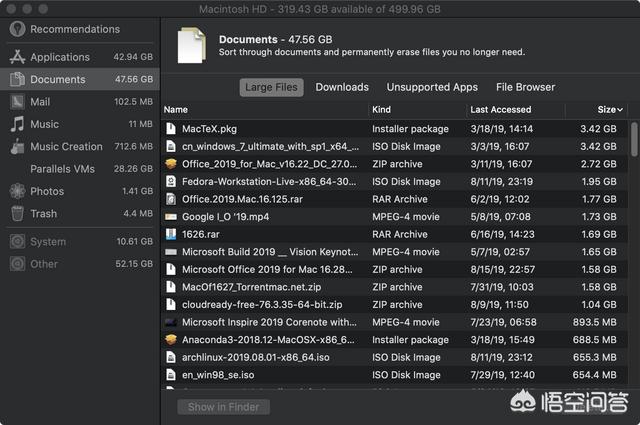Image resolution: width=640 pixels, height=425 pixels.
Task: Sort by the Kind column header
Action: [381, 109]
